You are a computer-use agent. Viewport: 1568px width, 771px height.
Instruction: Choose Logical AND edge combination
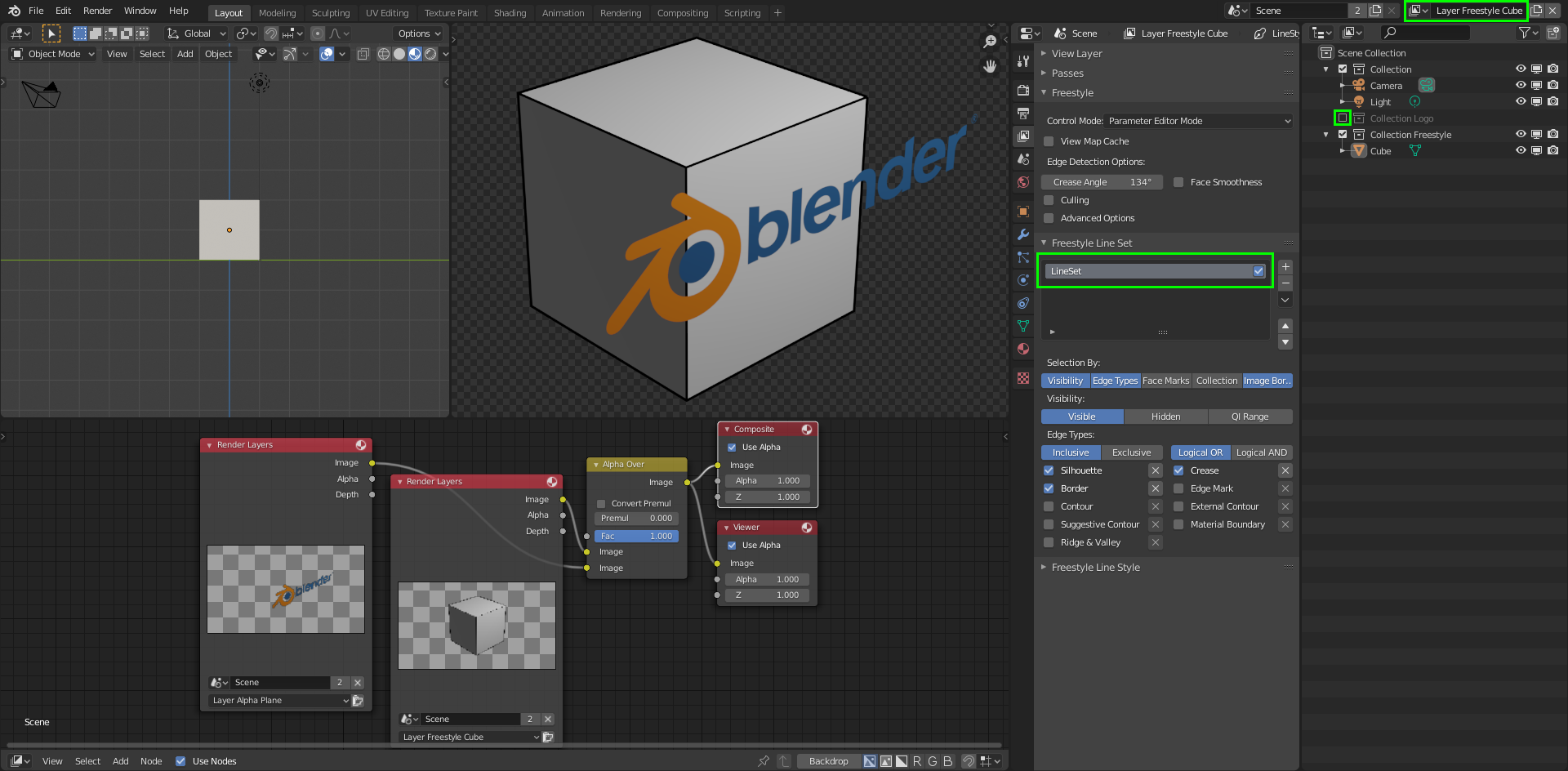(x=1261, y=452)
